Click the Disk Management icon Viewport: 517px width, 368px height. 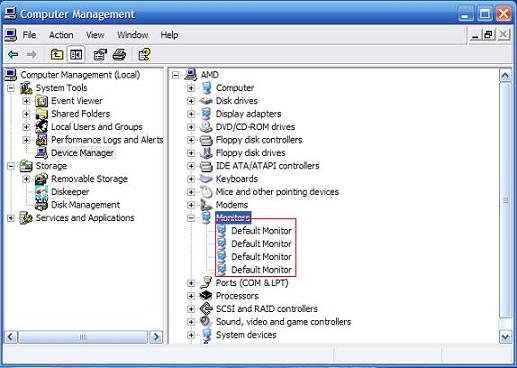pyautogui.click(x=42, y=205)
